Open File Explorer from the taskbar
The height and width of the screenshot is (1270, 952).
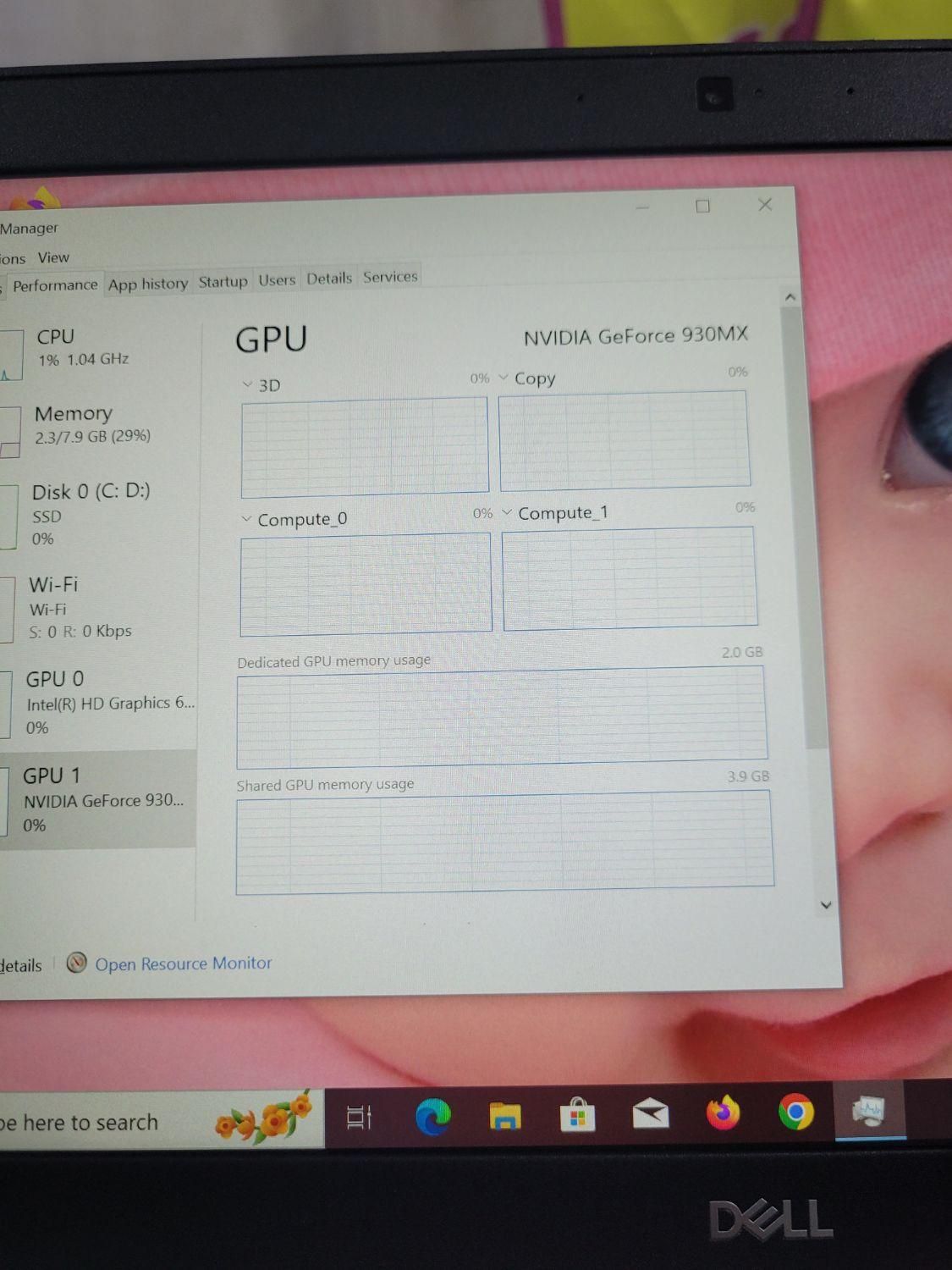(505, 1116)
